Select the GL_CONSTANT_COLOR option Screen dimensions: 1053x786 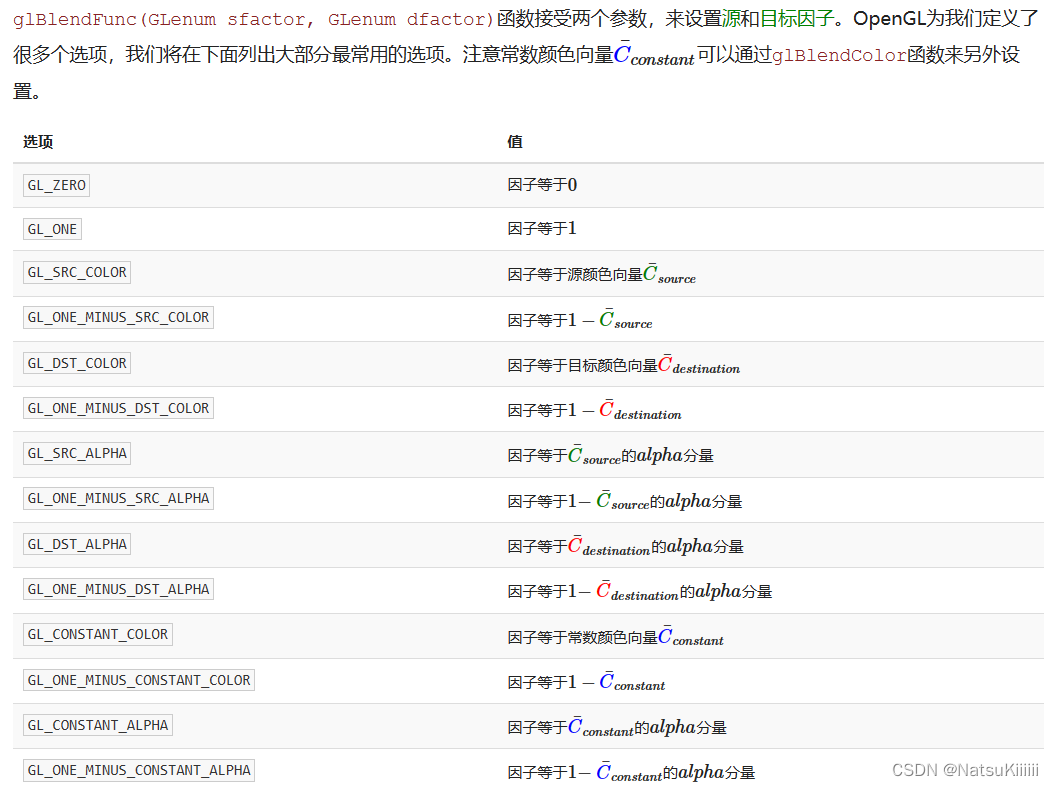click(x=97, y=633)
